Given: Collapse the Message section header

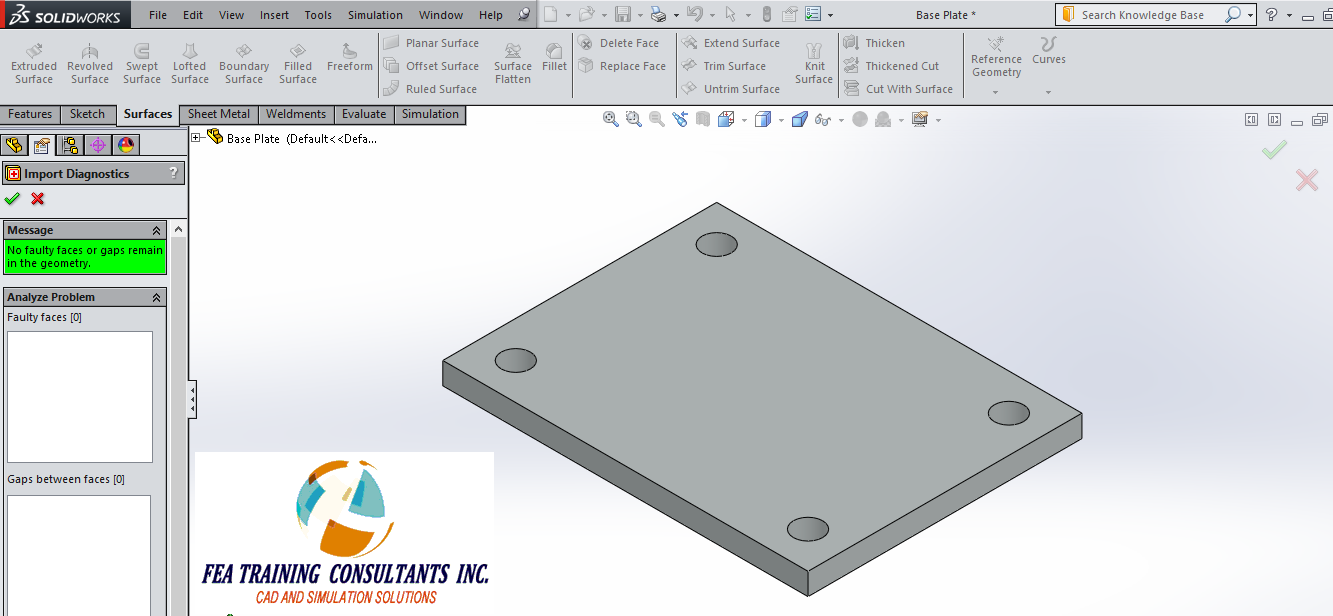Looking at the screenshot, I should [x=156, y=229].
